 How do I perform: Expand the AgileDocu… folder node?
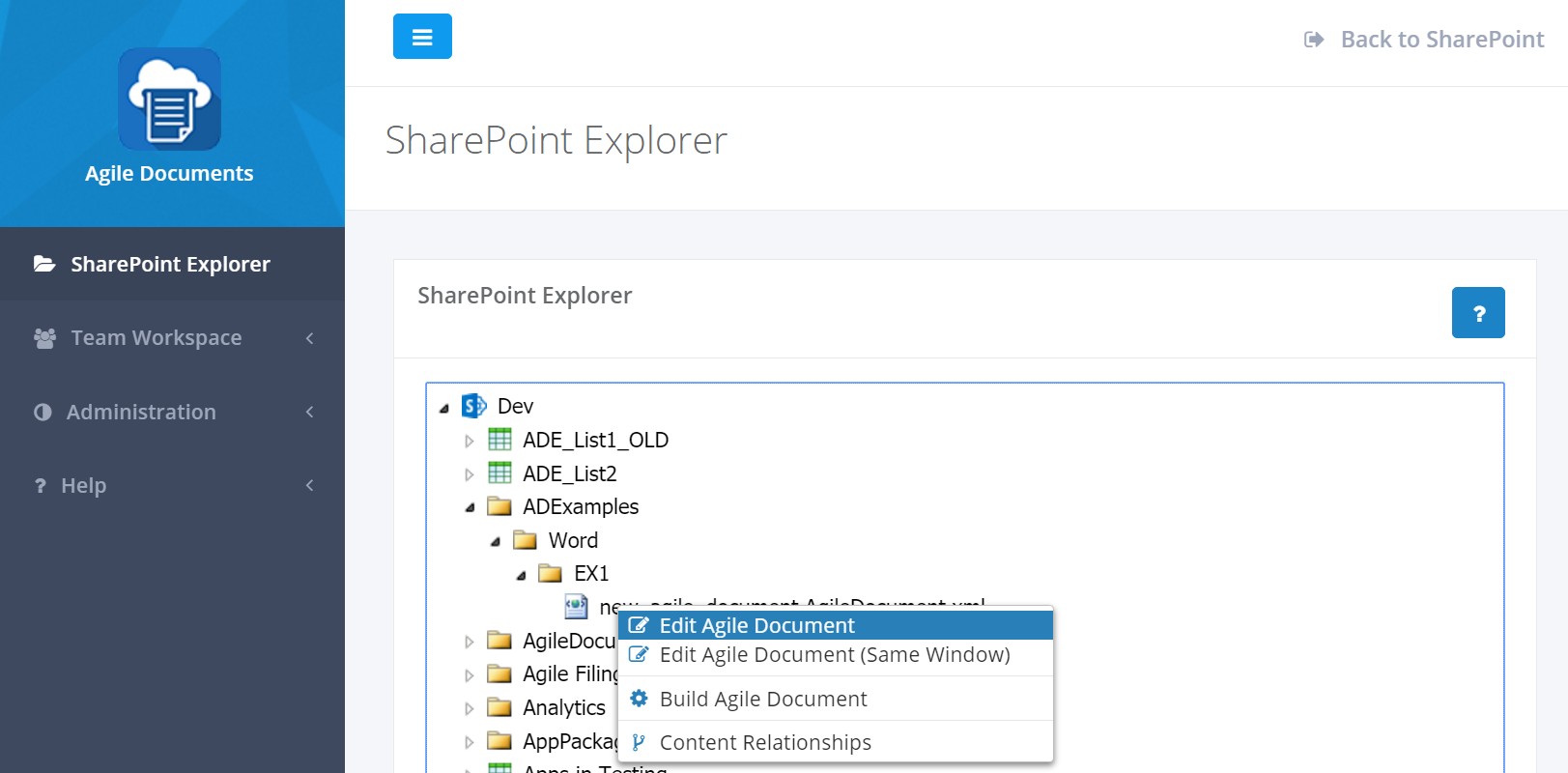470,642
